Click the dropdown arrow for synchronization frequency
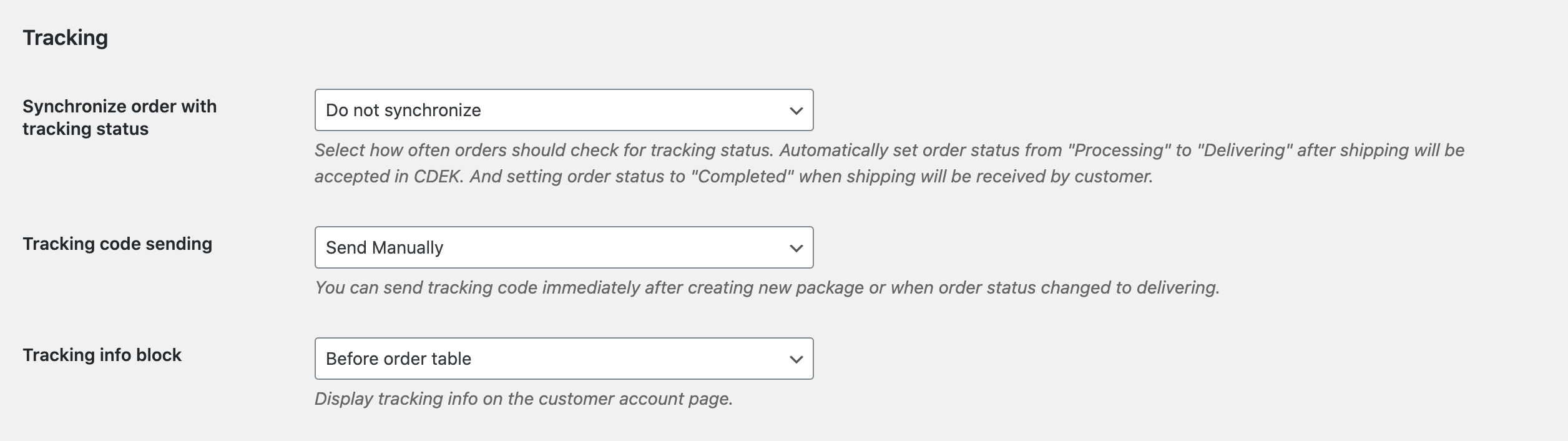 796,110
